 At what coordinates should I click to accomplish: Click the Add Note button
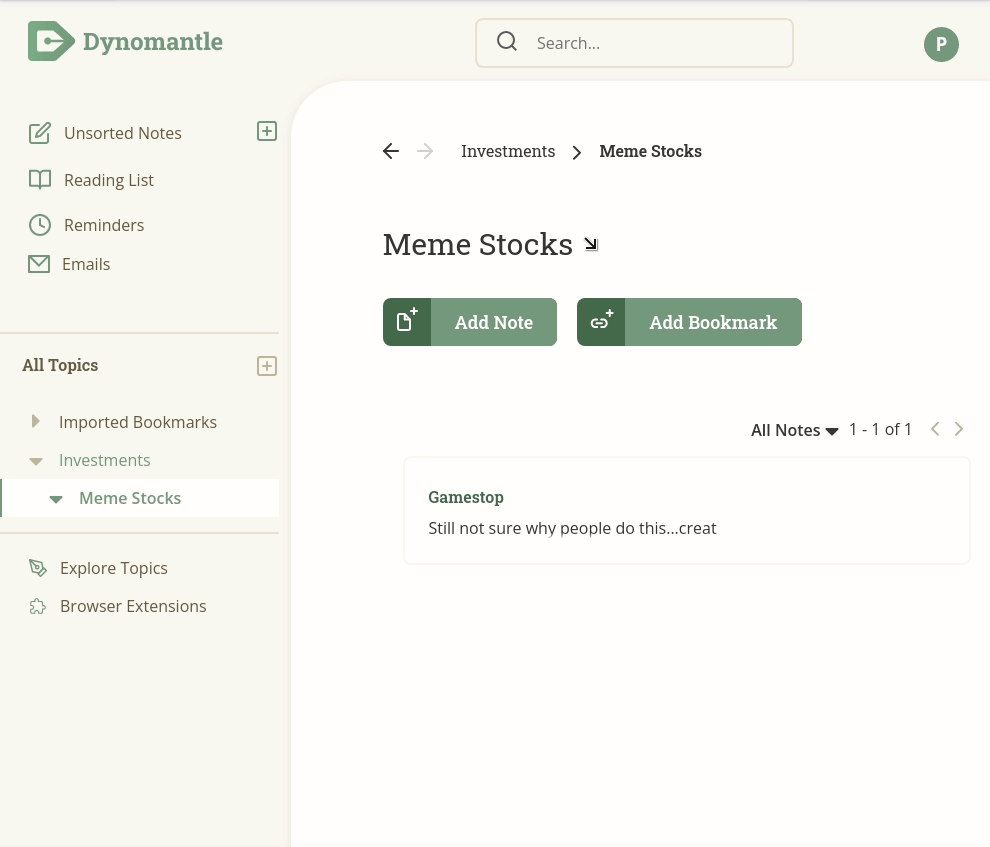coord(470,322)
